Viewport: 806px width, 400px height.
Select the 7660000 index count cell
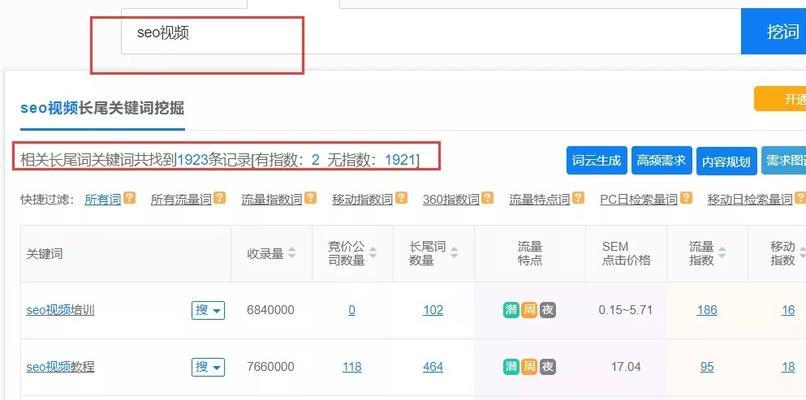pyautogui.click(x=270, y=367)
